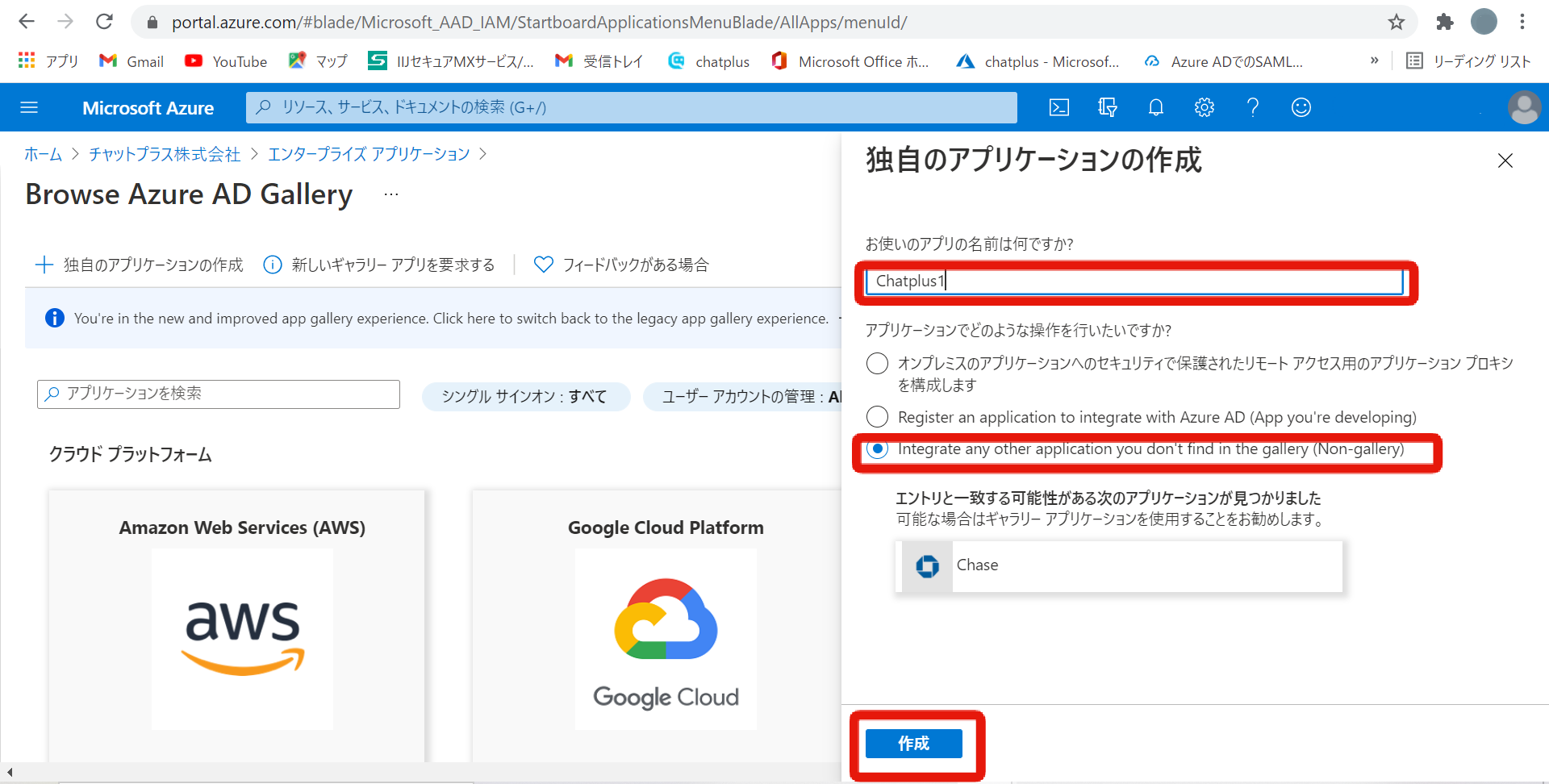Click 新しいギャラリー アプリを要求する
The image size is (1549, 784).
click(379, 265)
